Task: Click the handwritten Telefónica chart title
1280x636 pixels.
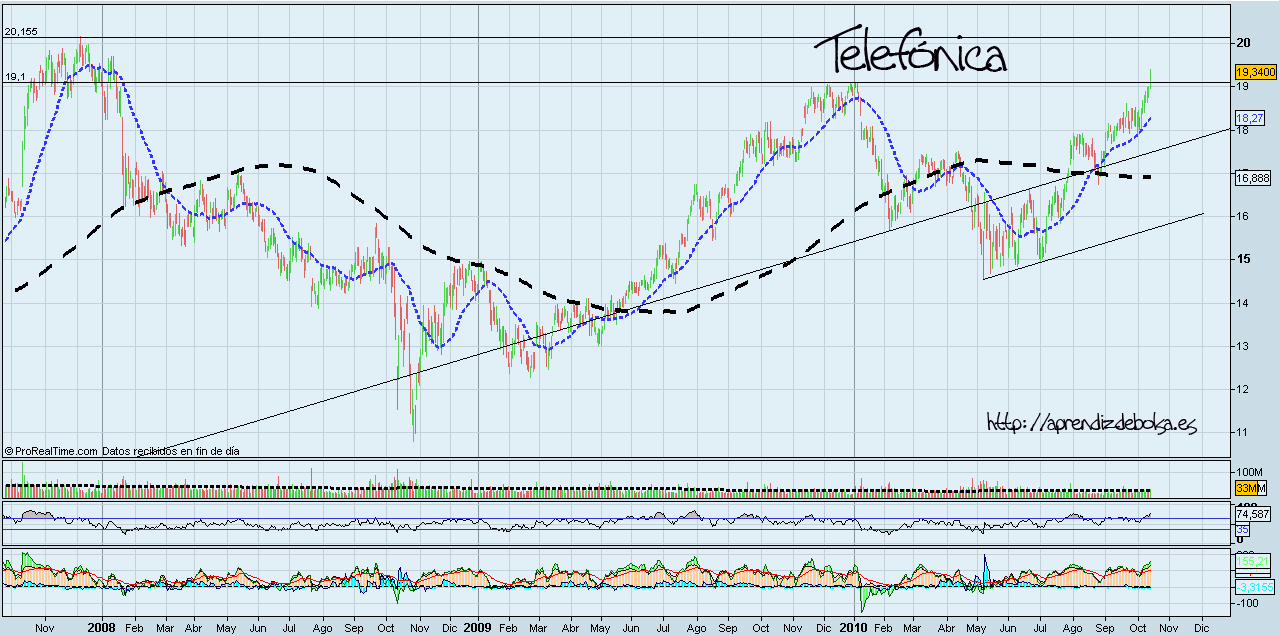Action: pyautogui.click(x=909, y=53)
